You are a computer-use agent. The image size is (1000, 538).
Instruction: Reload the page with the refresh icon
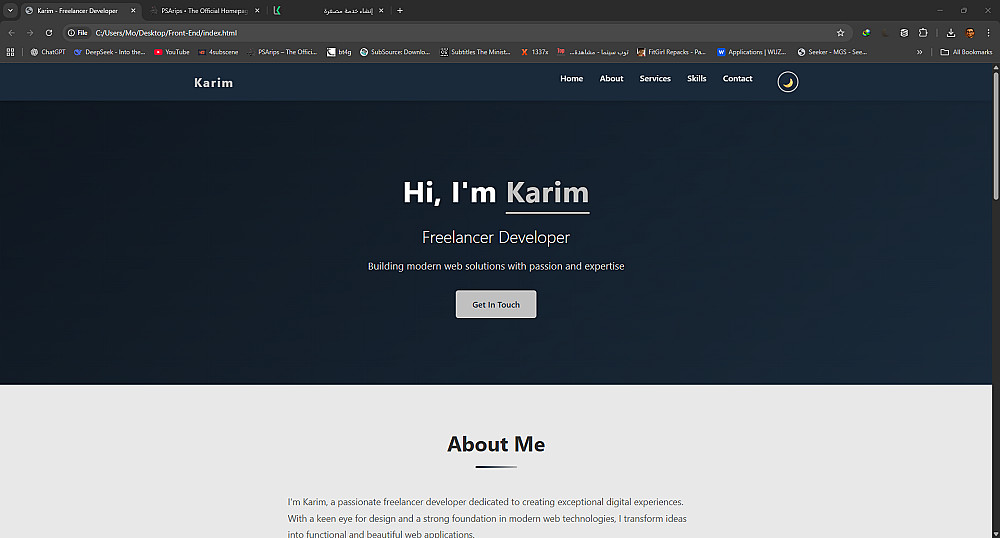(49, 33)
